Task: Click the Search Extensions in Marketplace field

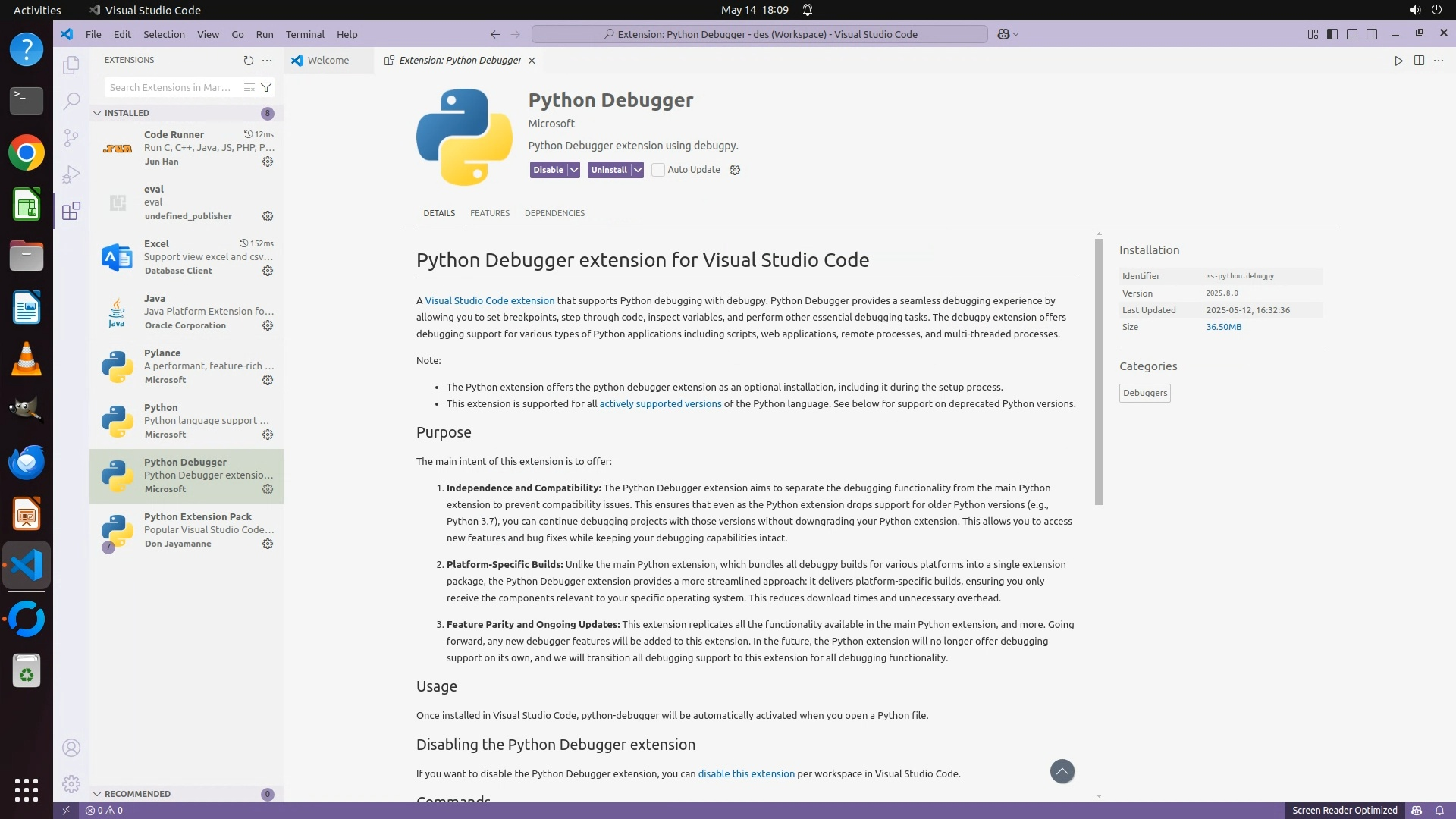Action: pyautogui.click(x=171, y=87)
